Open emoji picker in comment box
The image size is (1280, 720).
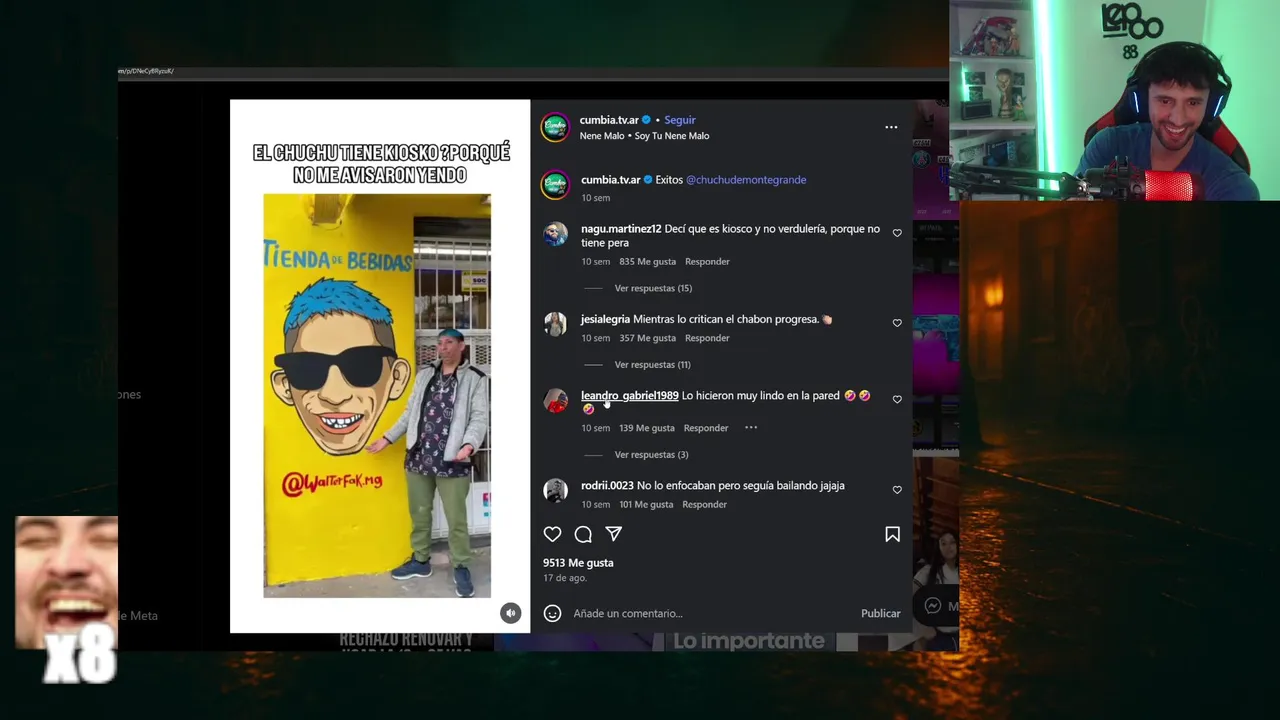coord(552,613)
